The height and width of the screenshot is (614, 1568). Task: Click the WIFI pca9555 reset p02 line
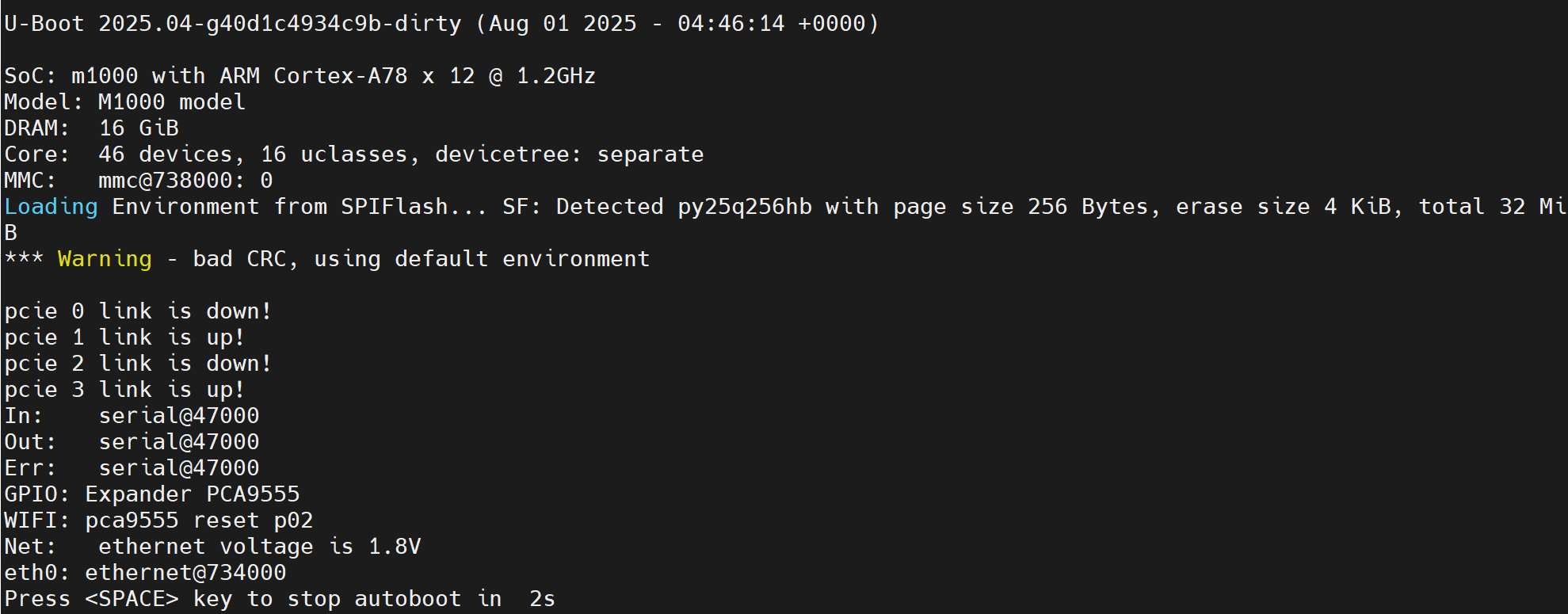coord(158,521)
